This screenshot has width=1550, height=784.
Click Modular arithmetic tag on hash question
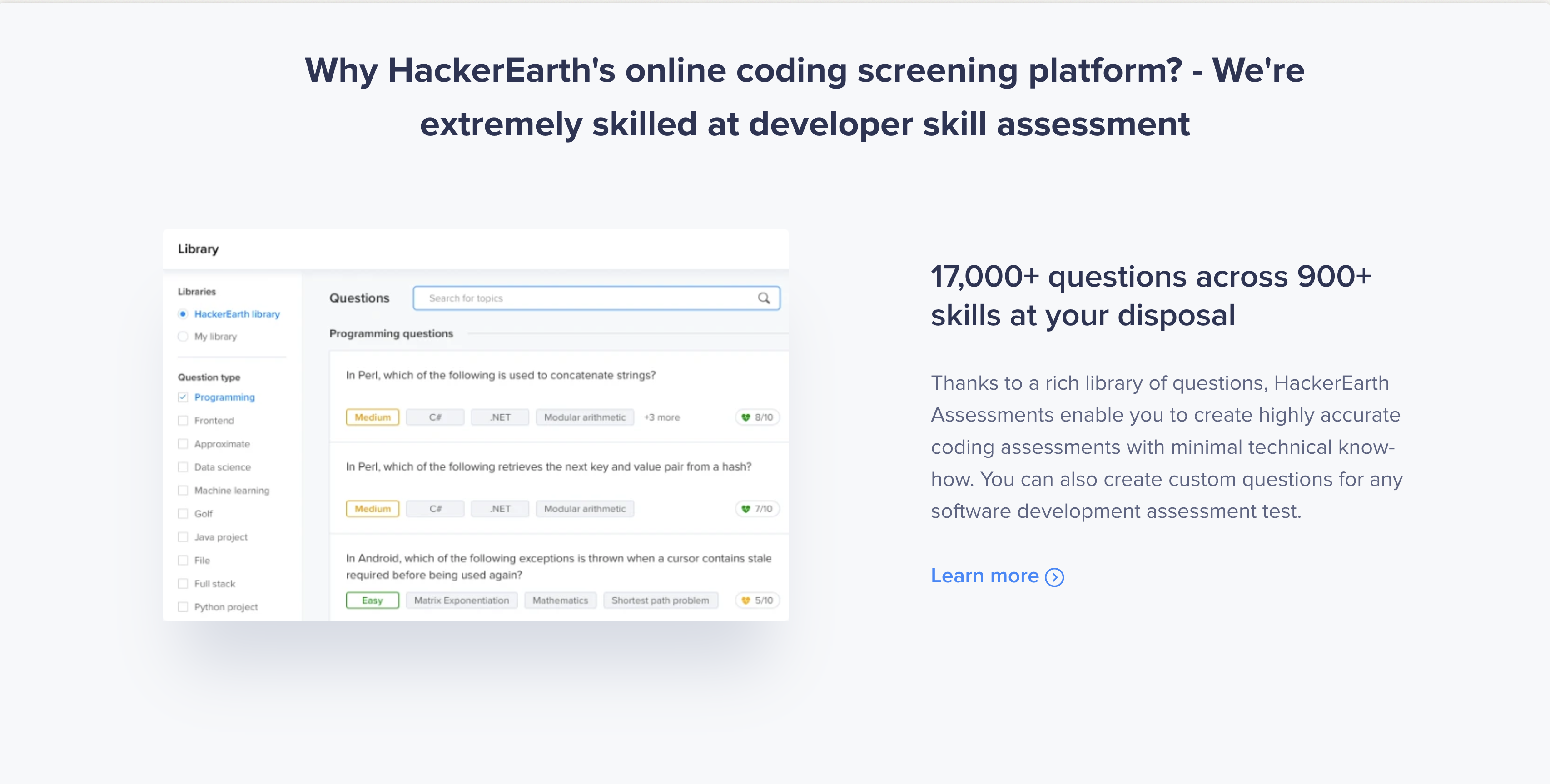(x=585, y=508)
